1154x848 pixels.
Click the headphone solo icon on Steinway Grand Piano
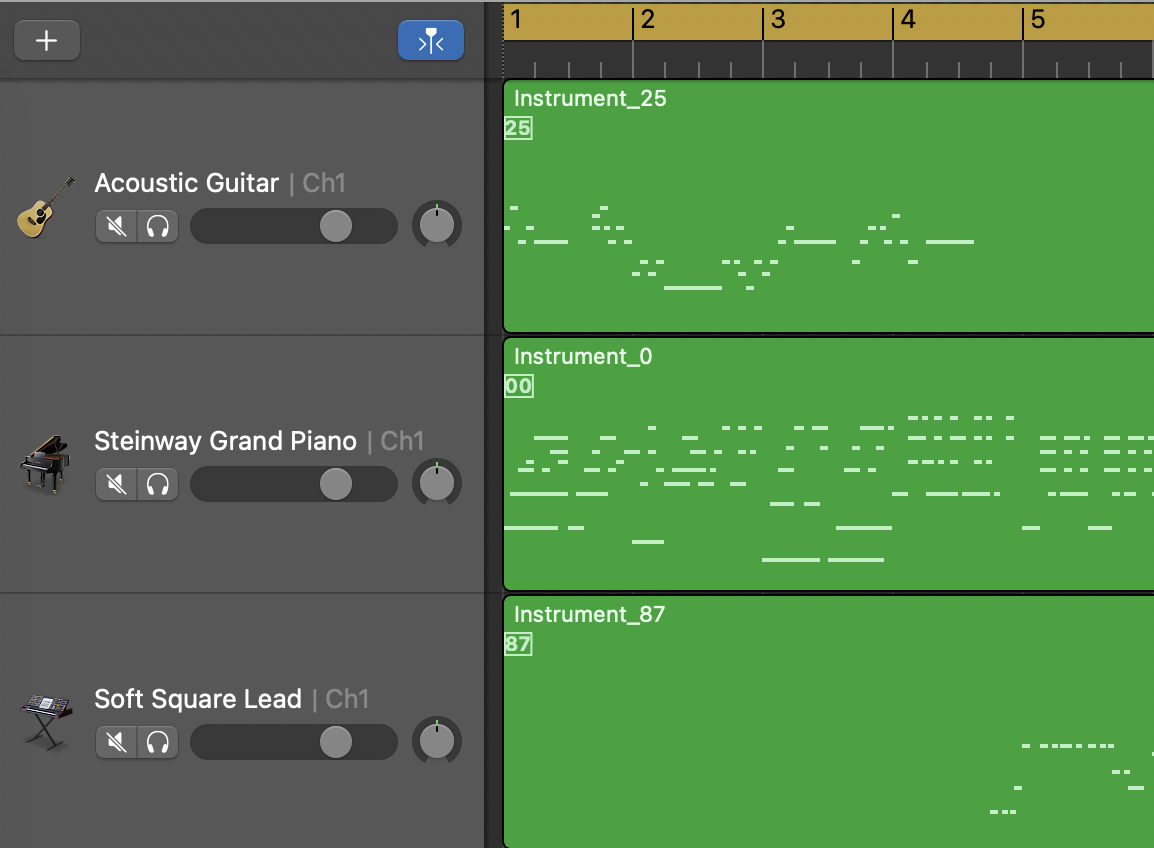tap(157, 484)
